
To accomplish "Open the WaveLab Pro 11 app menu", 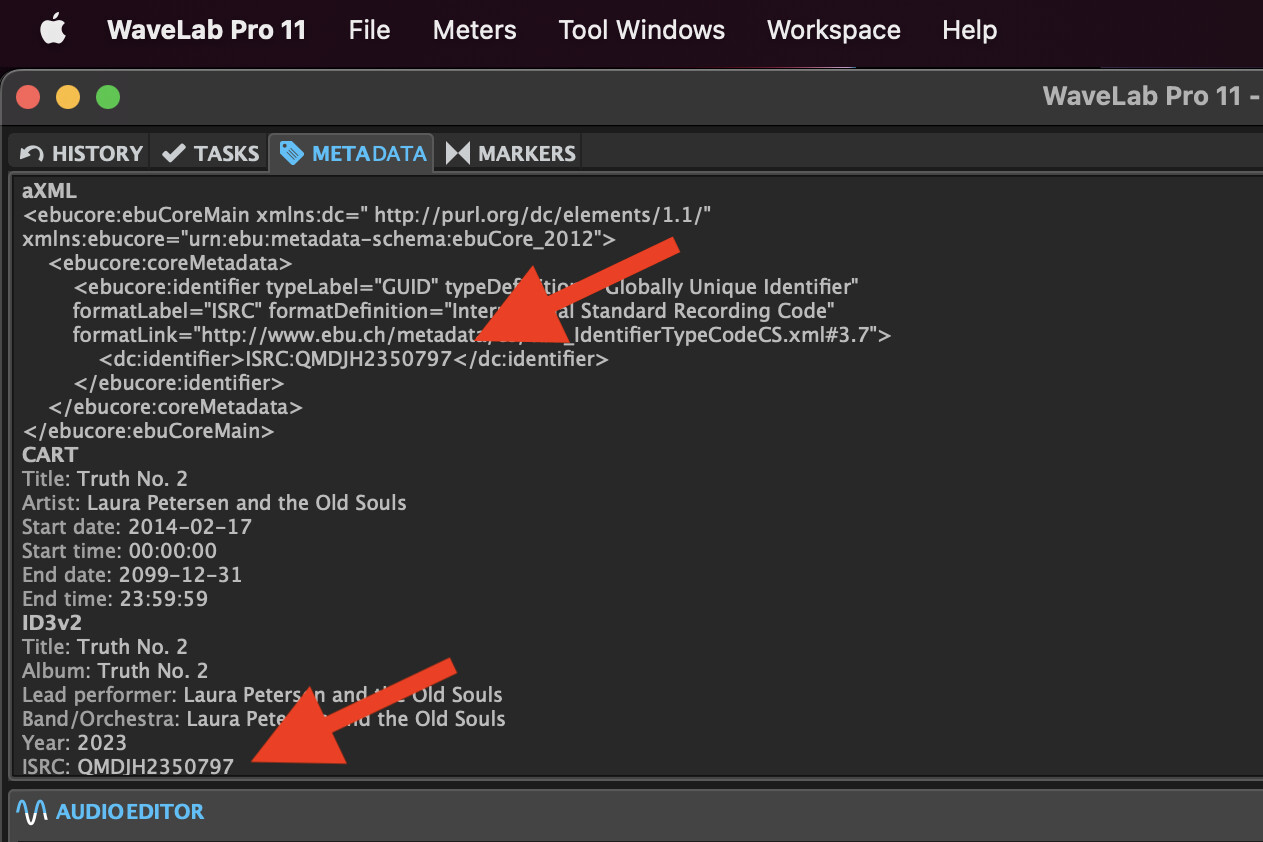I will tap(206, 30).
